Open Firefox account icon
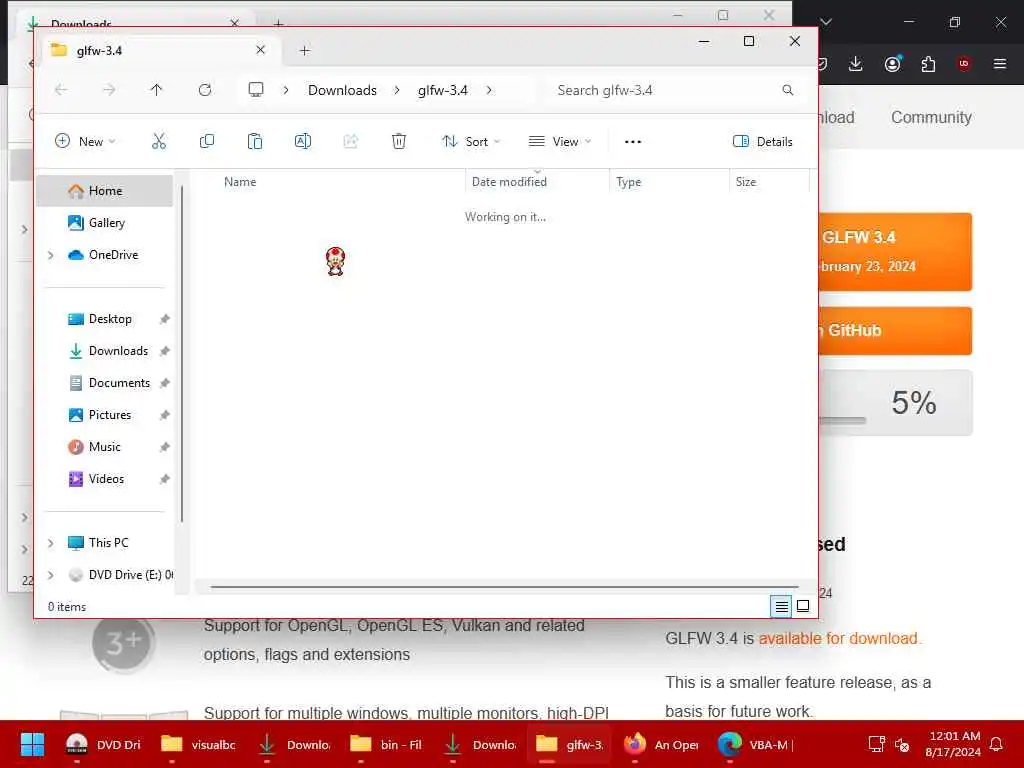1024x768 pixels. (893, 63)
